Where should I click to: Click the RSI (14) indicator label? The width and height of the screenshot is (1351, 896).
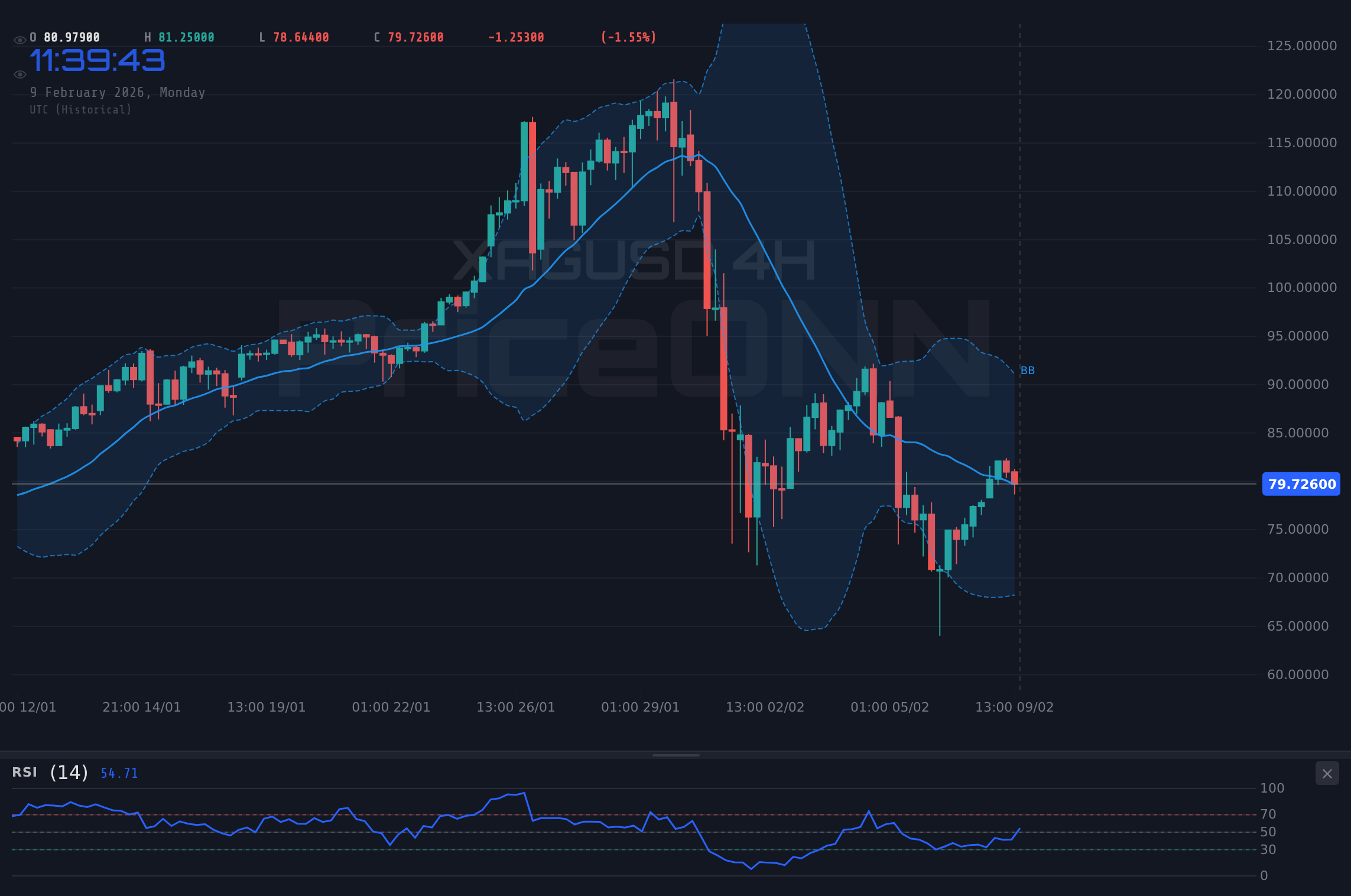click(50, 772)
